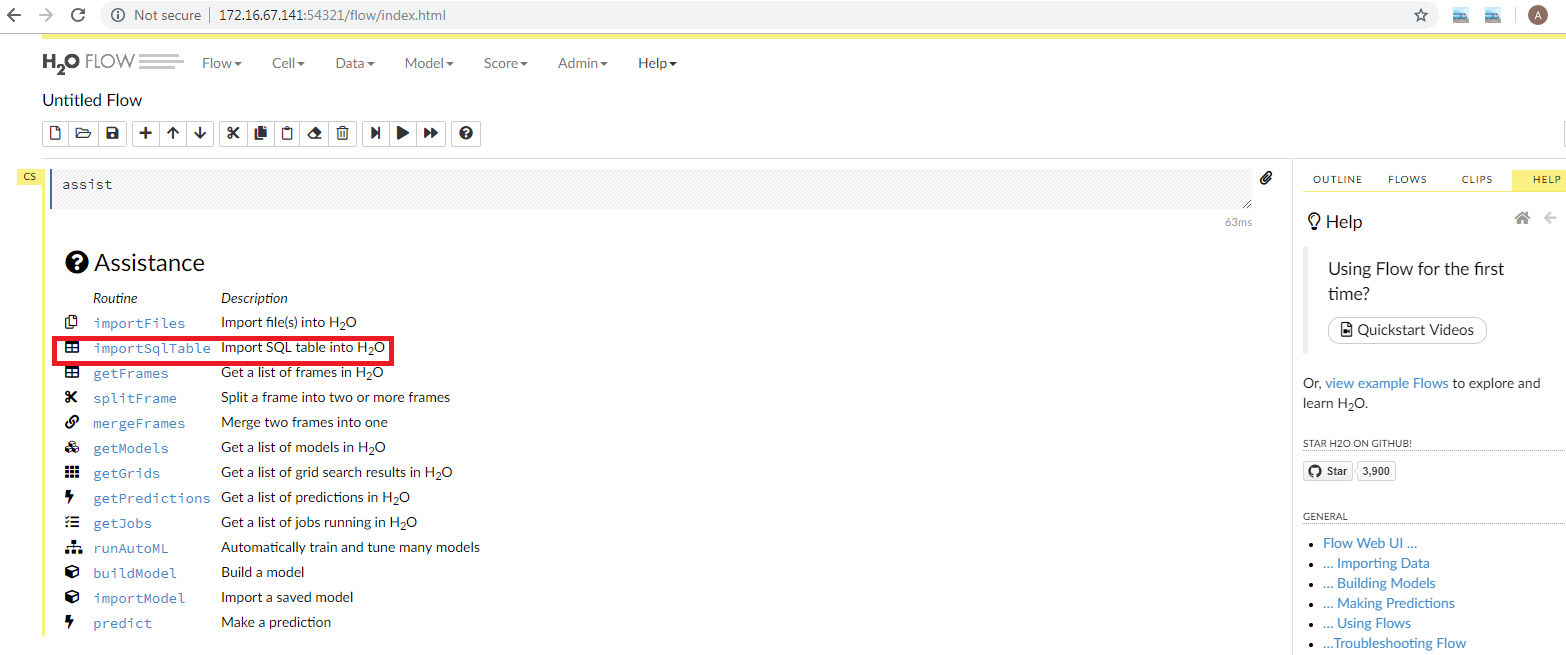Cut the cell with the scissors icon
Screen dimensions: 1566x655
(233, 133)
